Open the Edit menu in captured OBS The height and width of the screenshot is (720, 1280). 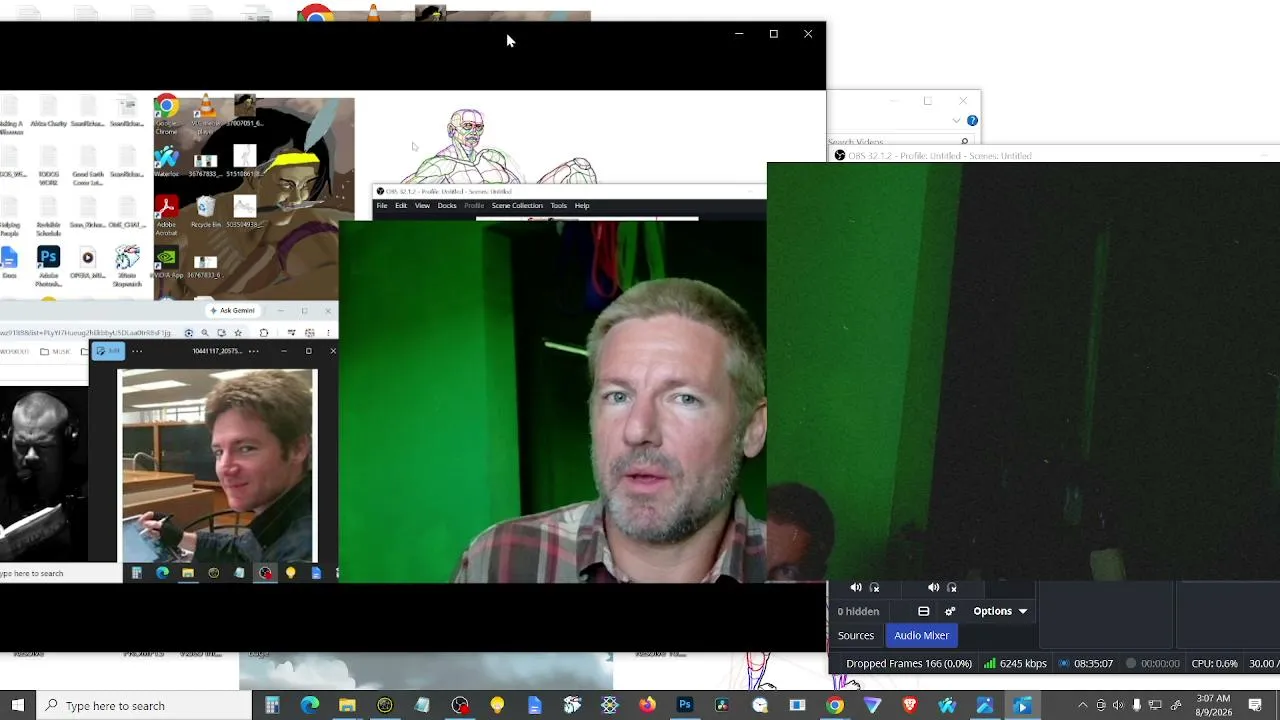401,206
